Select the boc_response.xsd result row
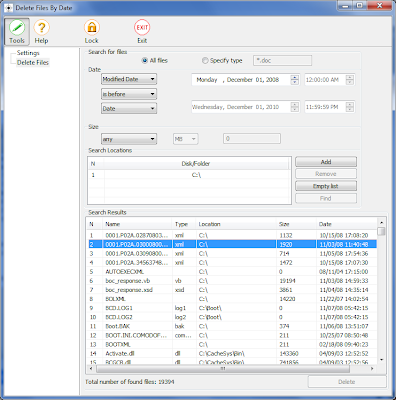Screen dimensions: 396x400 pos(233,290)
